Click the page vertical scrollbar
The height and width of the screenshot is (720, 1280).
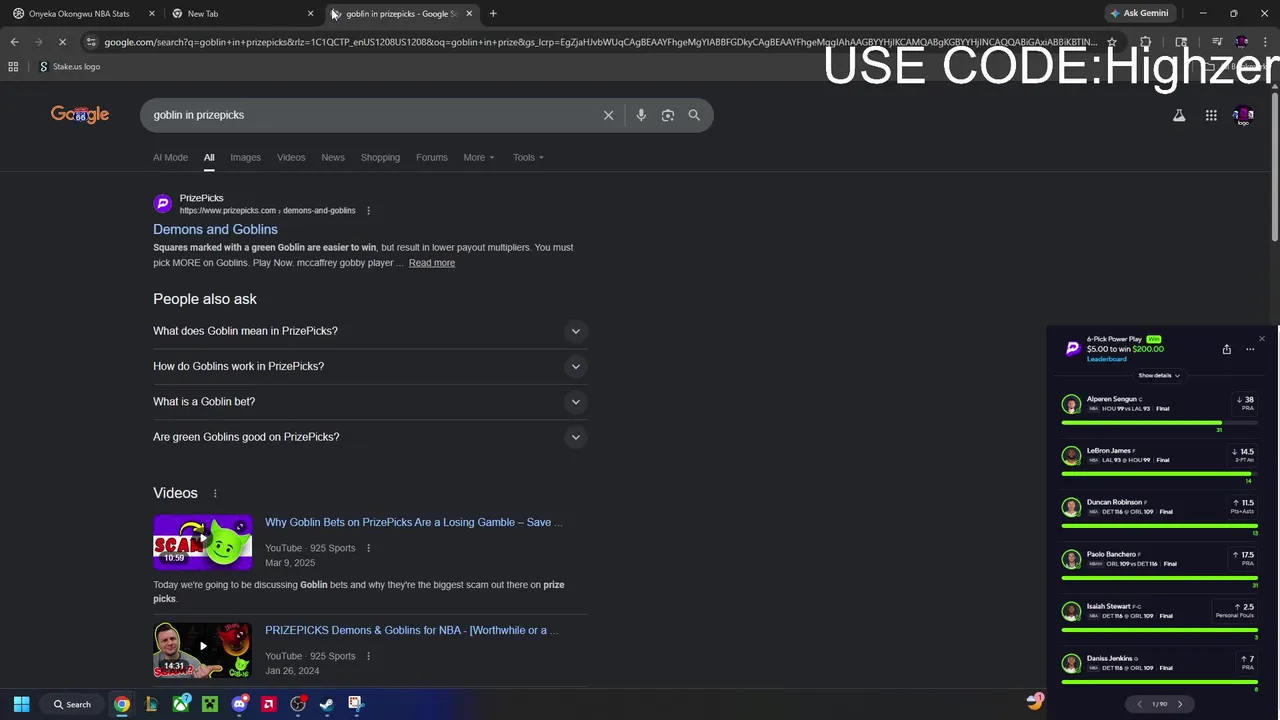point(1274,165)
